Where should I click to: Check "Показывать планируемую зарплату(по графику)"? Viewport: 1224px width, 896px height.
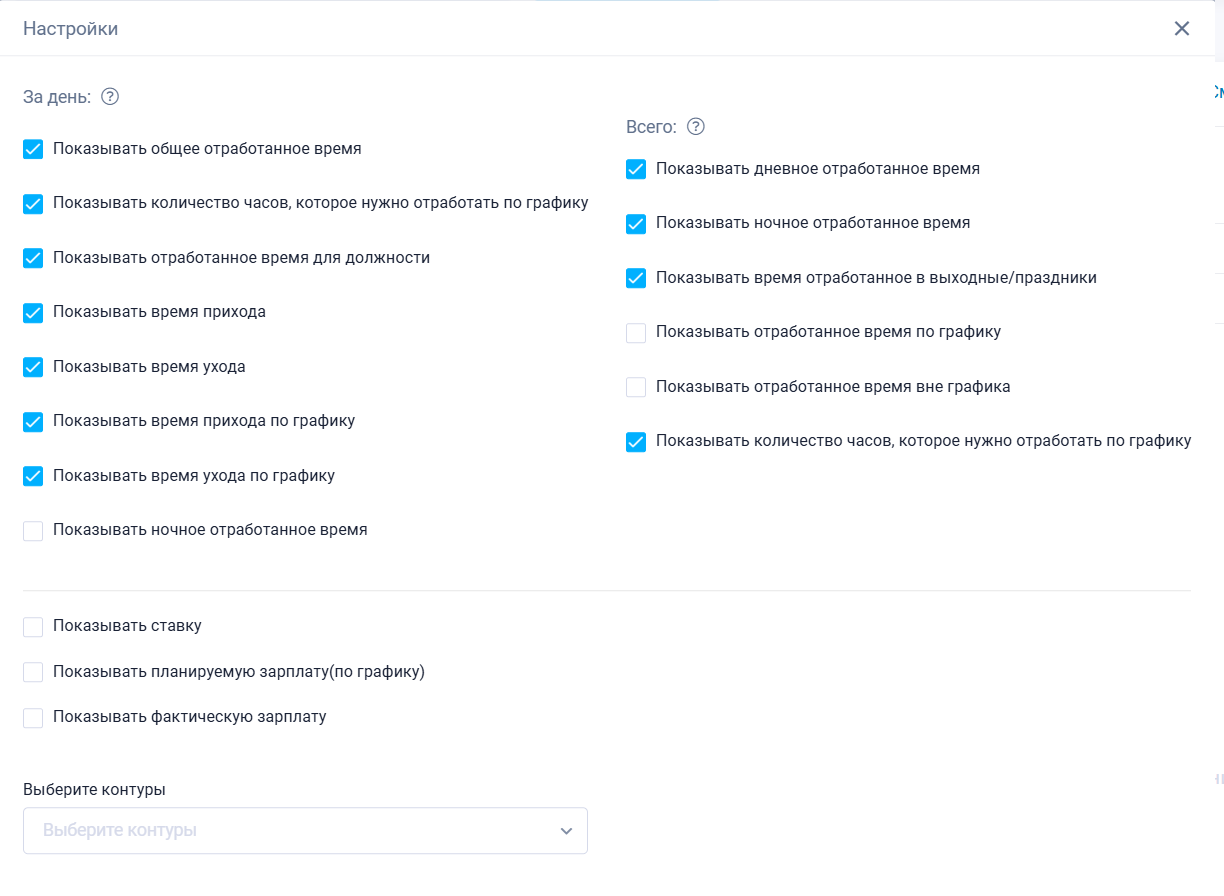tap(33, 672)
